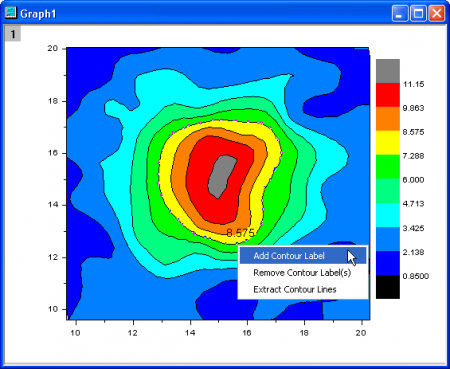Click the red swatch in color legend
This screenshot has width=450, height=369.
388,95
